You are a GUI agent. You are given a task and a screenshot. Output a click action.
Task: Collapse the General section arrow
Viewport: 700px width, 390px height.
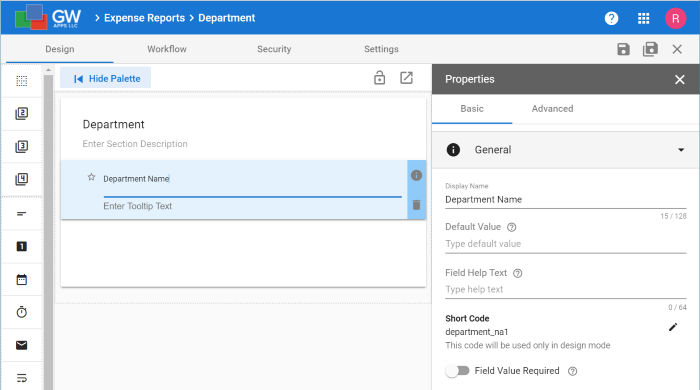click(x=681, y=150)
